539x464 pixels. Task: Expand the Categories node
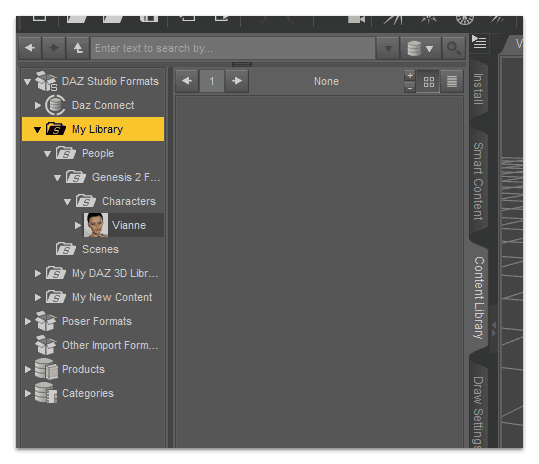point(28,394)
